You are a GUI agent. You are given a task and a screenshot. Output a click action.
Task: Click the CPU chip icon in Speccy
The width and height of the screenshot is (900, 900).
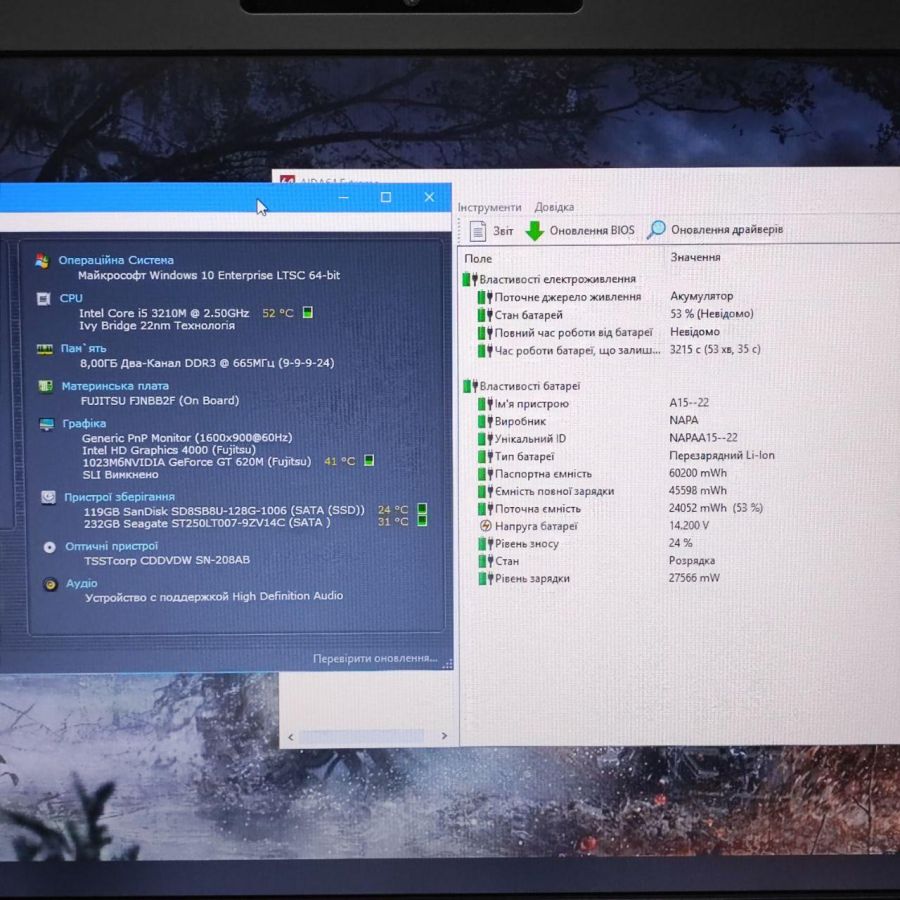44,298
